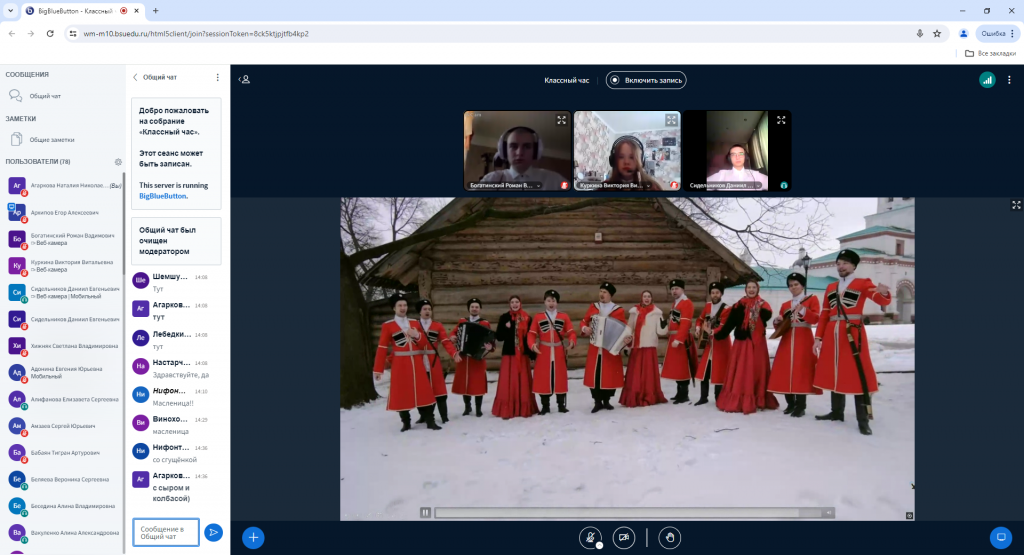Open the browser profile avatar
The image size is (1024, 555).
963,33
